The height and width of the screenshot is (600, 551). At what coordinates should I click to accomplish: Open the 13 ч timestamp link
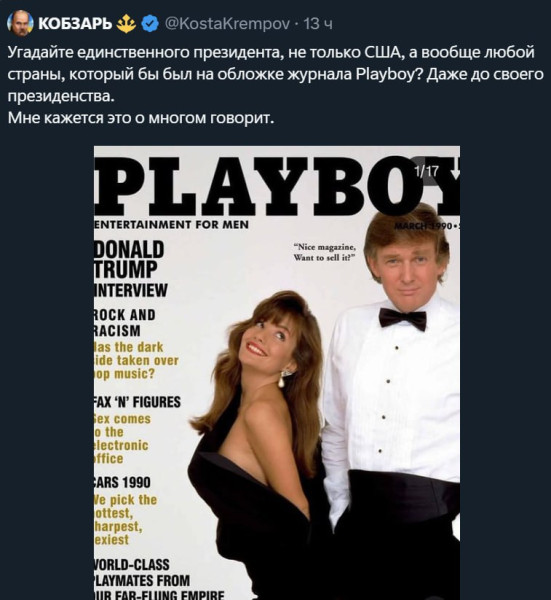(x=318, y=24)
